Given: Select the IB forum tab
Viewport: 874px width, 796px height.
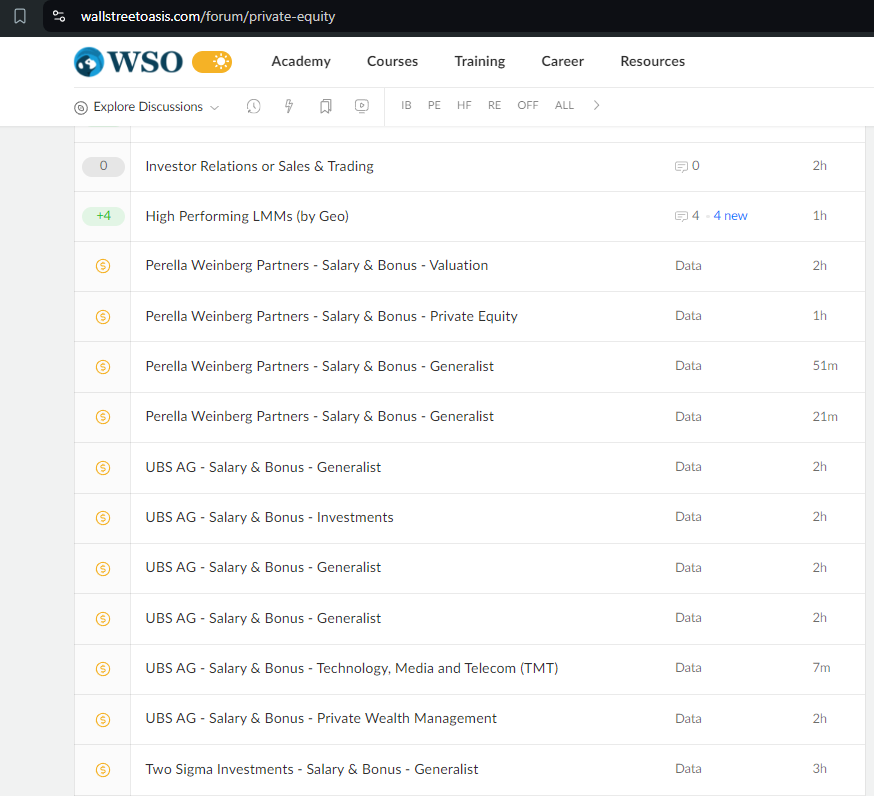Looking at the screenshot, I should 406,105.
